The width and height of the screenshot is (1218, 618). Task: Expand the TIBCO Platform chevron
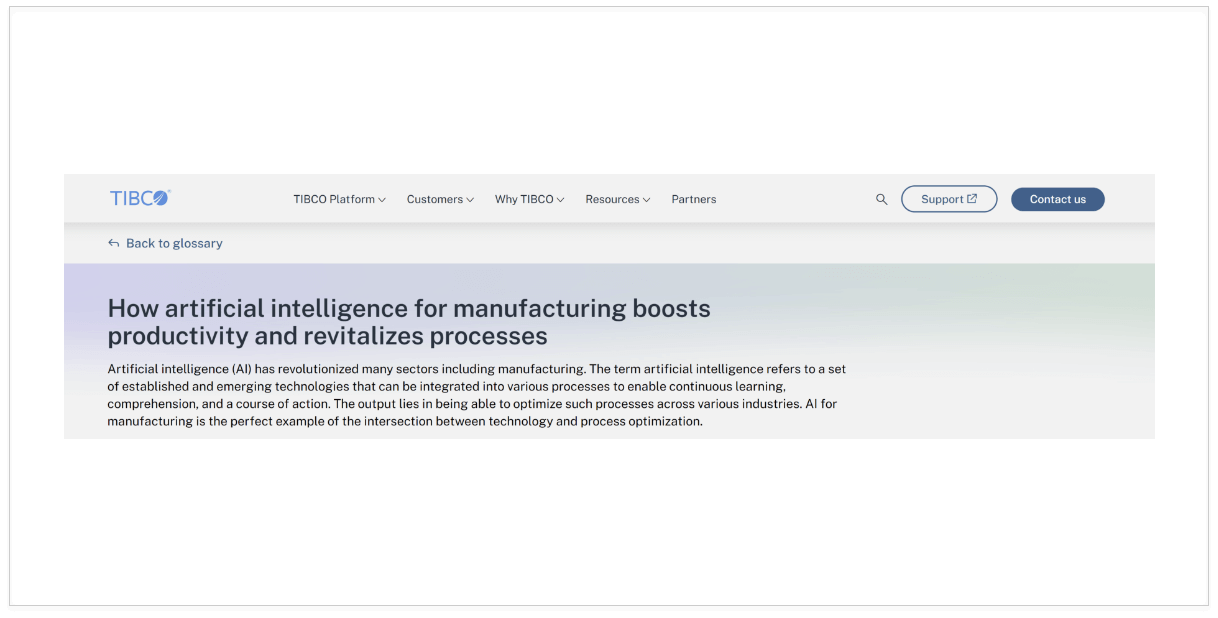click(382, 200)
